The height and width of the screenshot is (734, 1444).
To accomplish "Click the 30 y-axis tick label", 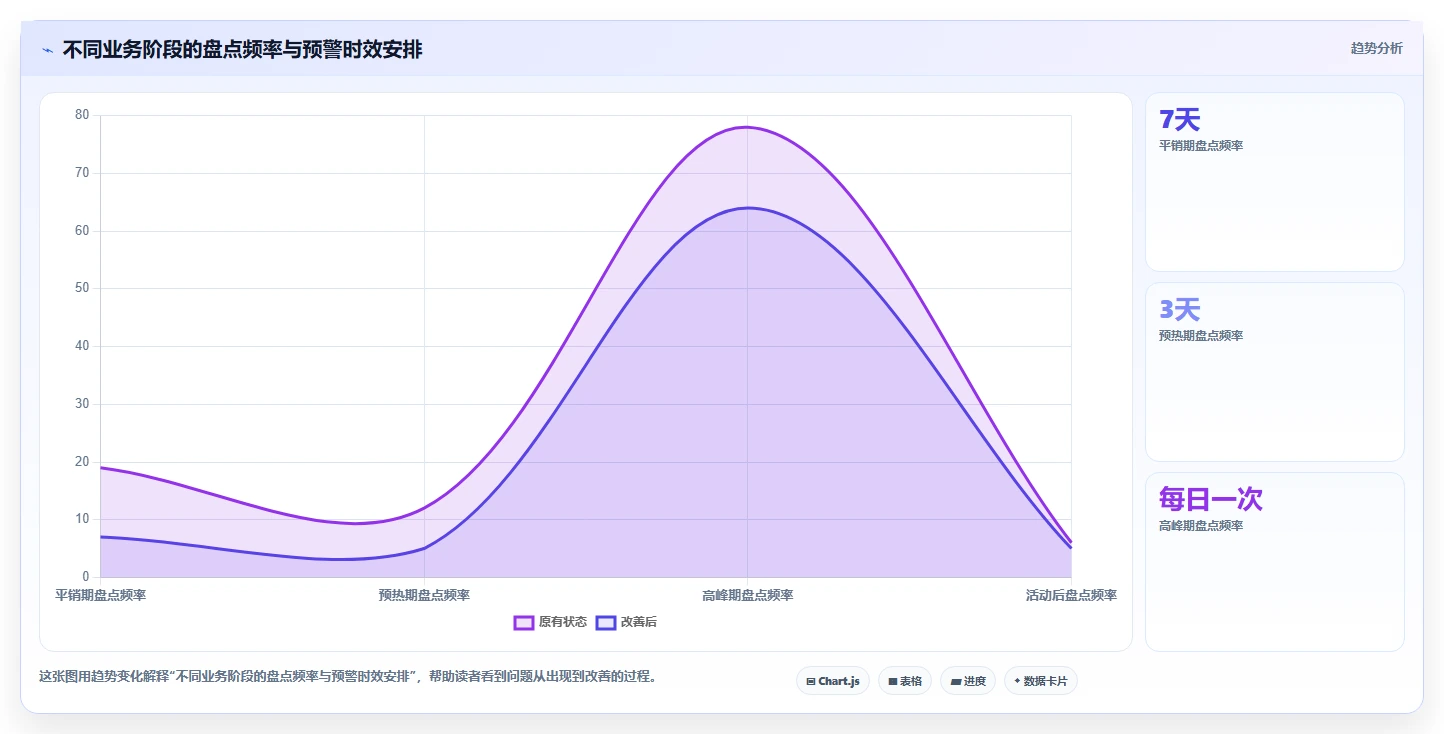I will [82, 404].
